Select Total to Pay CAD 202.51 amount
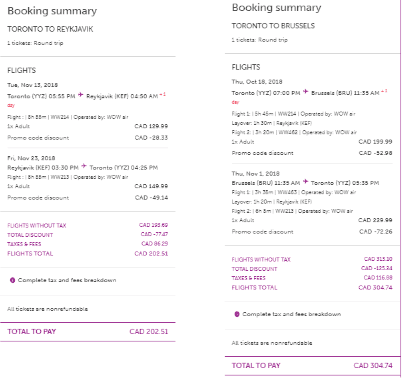 [149, 332]
